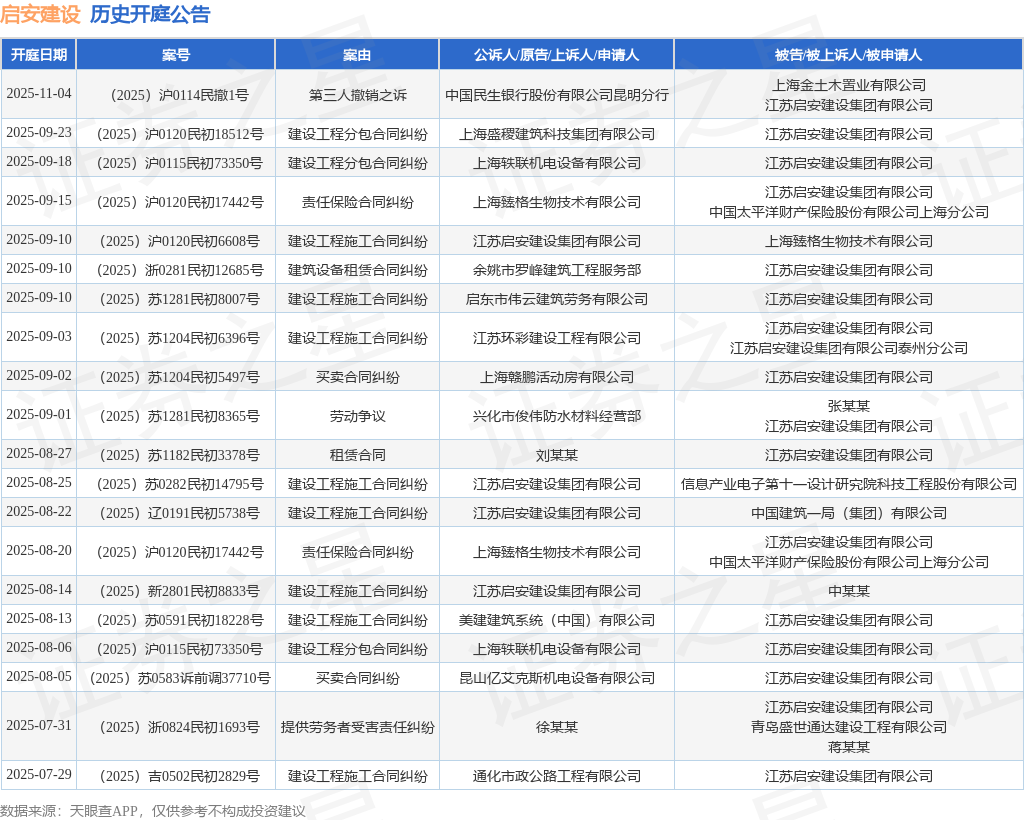The image size is (1024, 820).
Task: Click 中国建筑一局（集团）有限公司 defendant cell
Action: [x=848, y=513]
